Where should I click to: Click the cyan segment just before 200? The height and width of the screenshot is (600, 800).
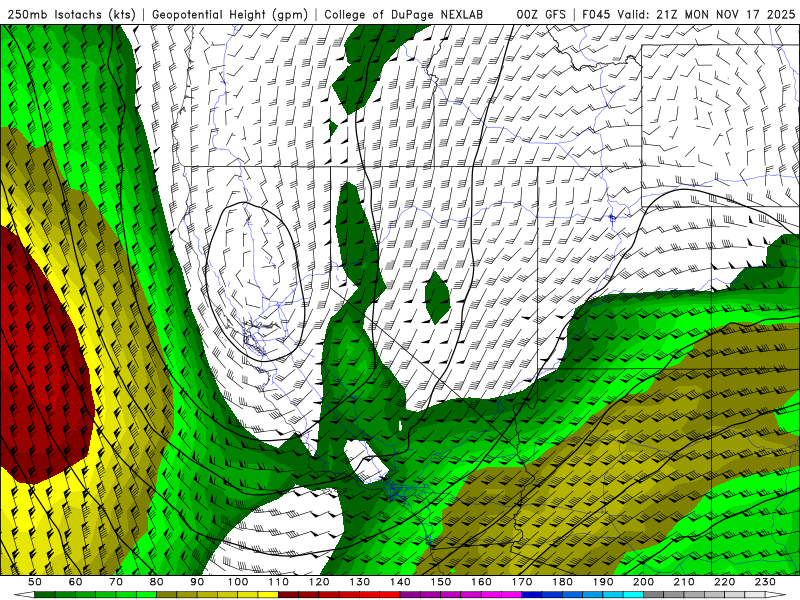[x=633, y=595]
